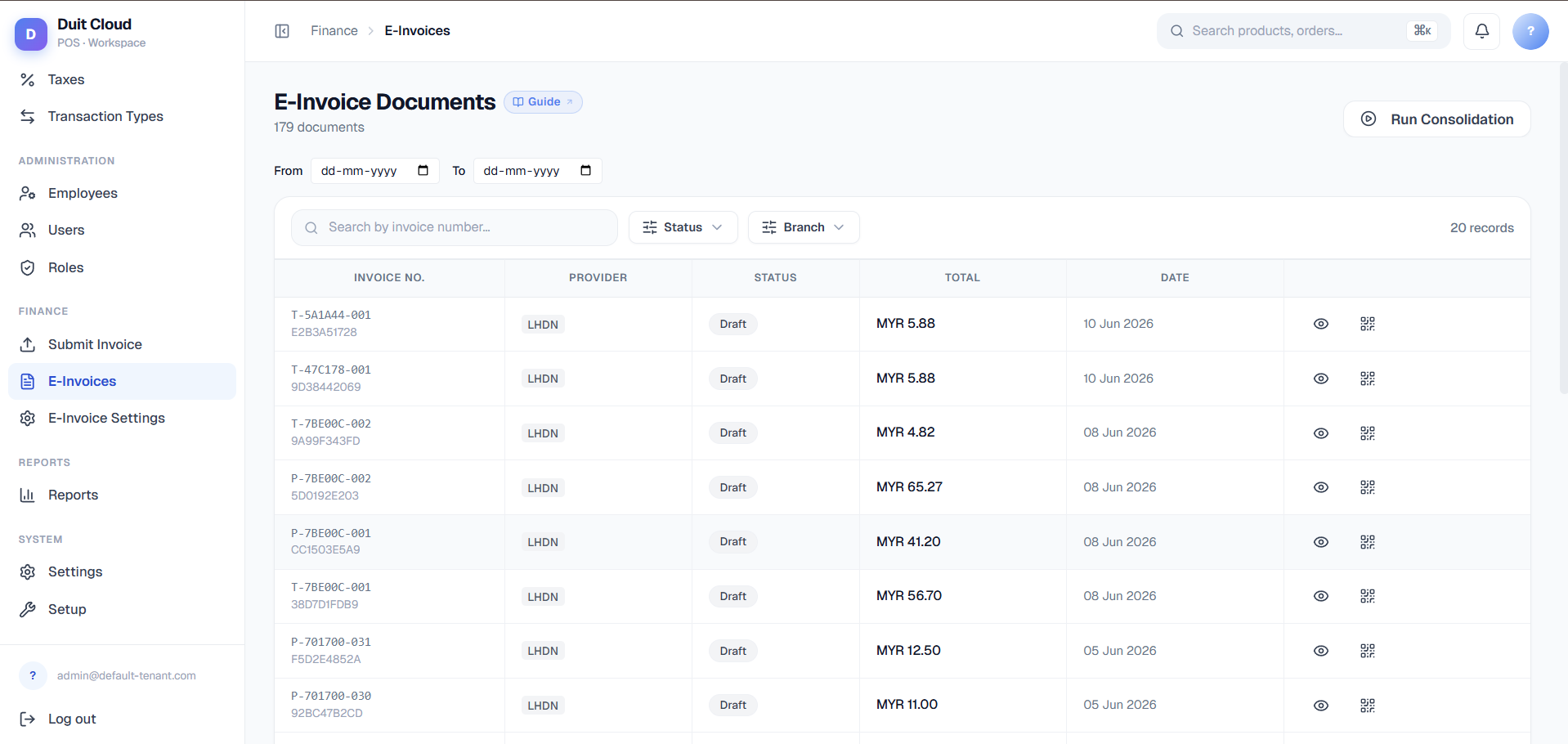Click the TOTAL column header
This screenshot has height=744, width=1568.
pyautogui.click(x=962, y=278)
